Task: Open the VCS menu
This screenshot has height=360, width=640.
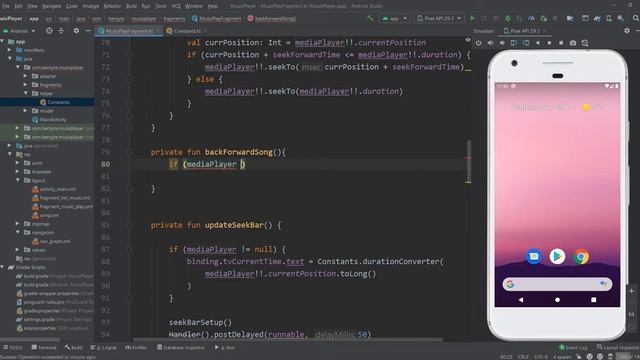Action: 176,6
